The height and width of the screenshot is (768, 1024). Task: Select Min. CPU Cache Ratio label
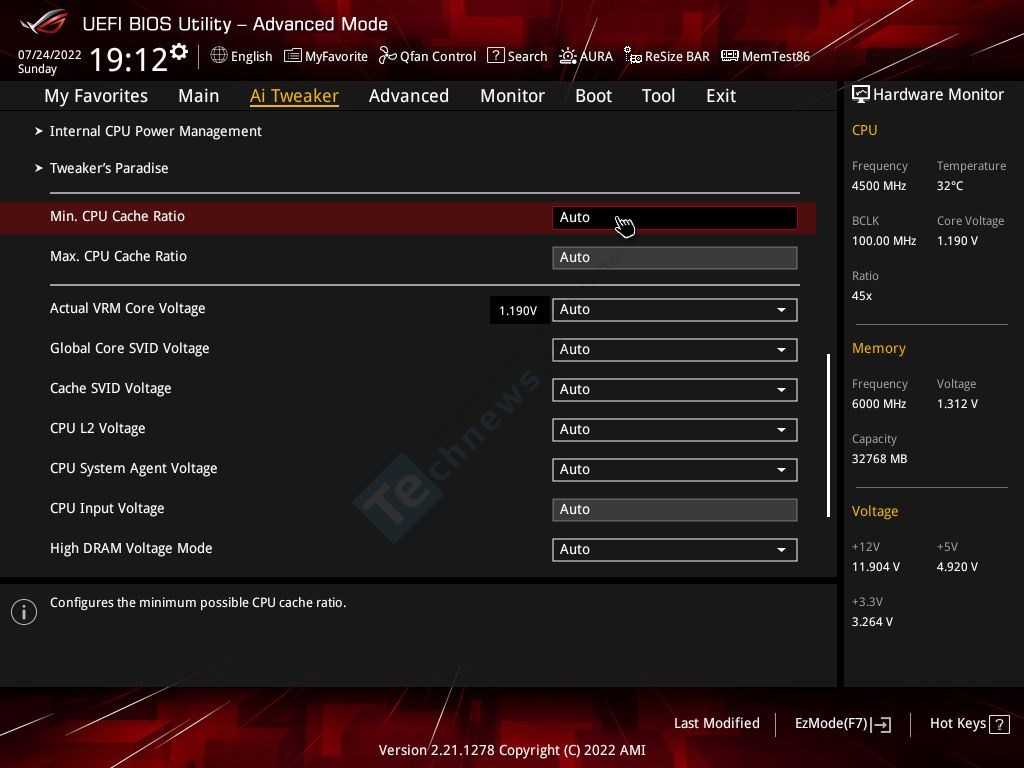pos(118,216)
